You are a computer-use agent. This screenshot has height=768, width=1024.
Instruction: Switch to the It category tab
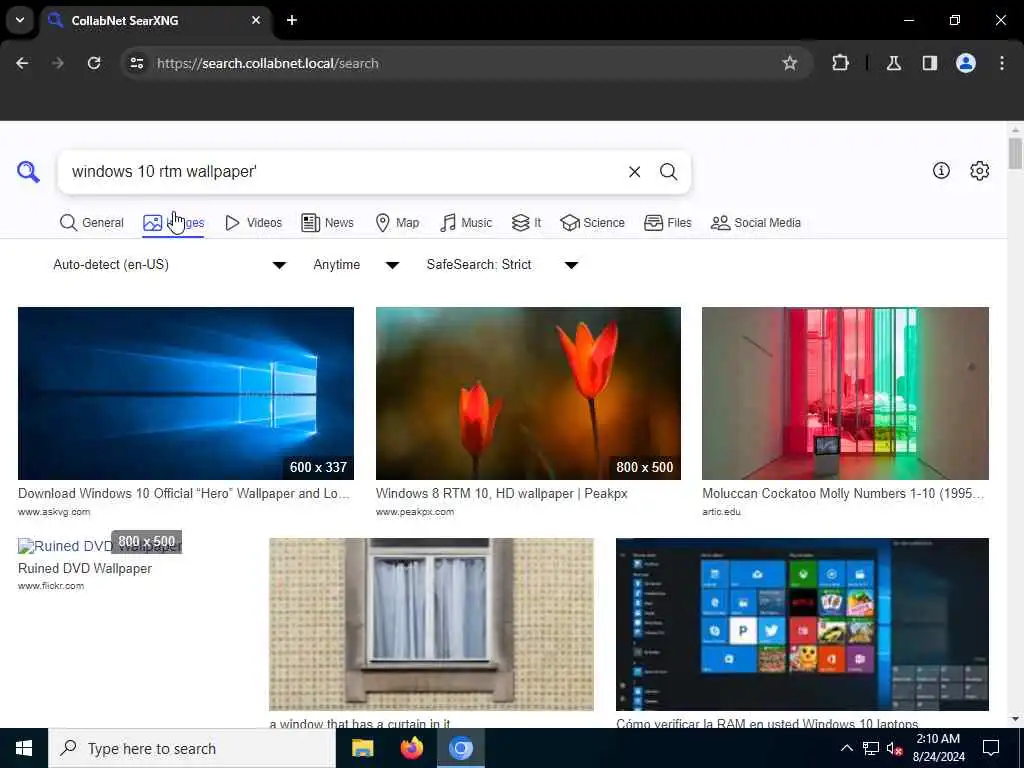pos(526,223)
